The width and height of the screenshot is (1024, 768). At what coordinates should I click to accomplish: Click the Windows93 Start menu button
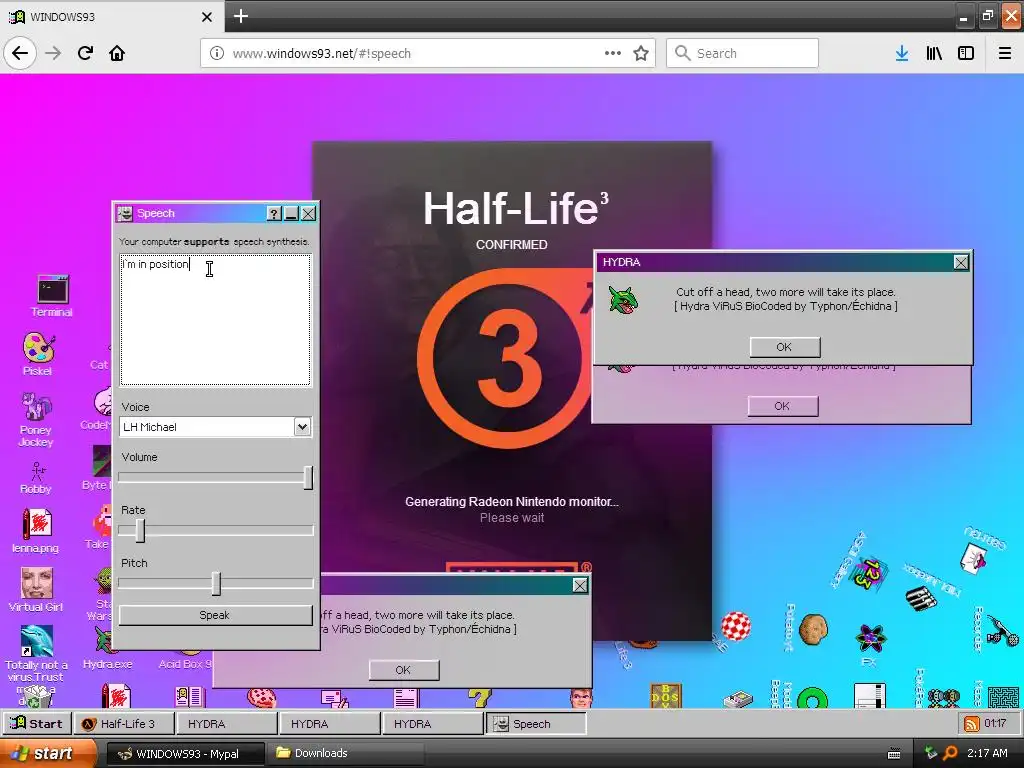coord(37,724)
